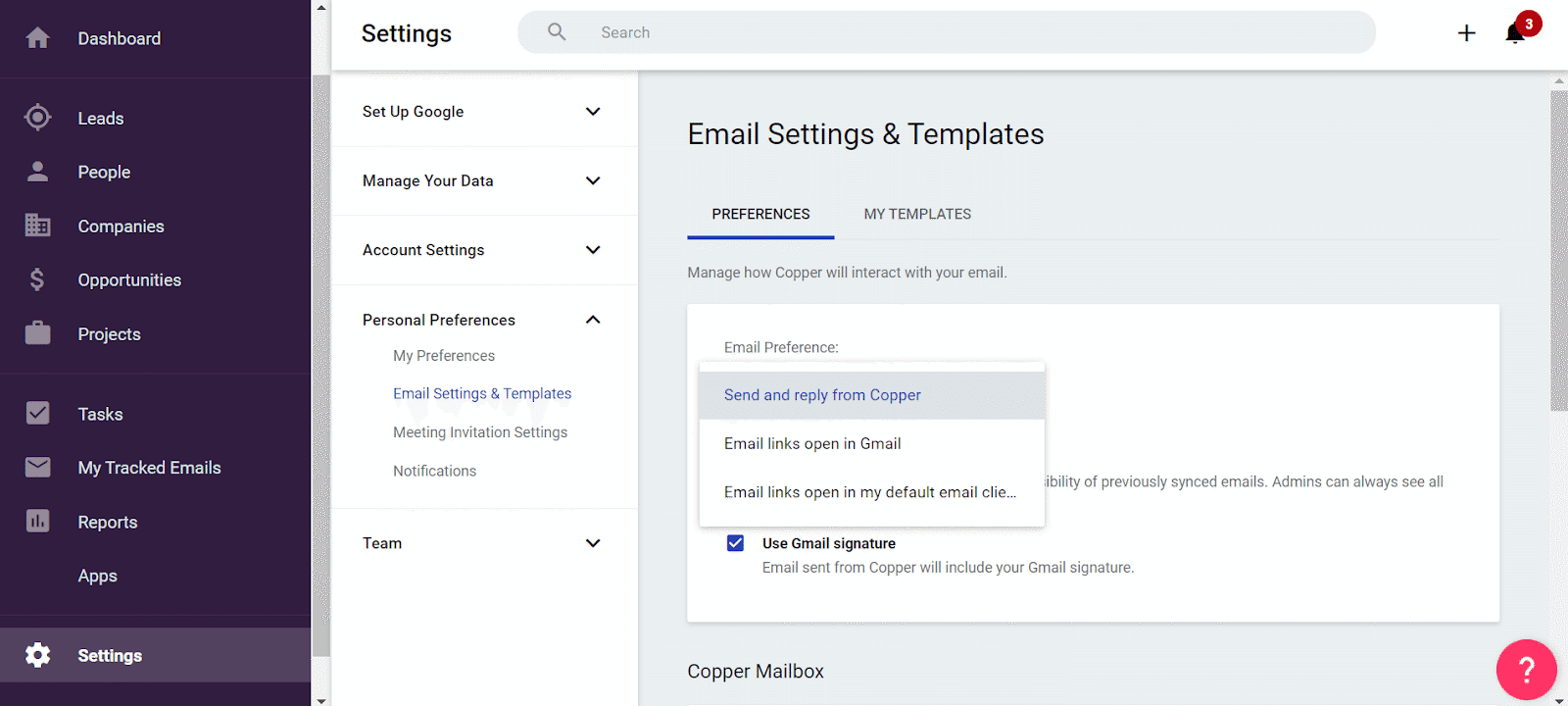
Task: Click the Dashboard home icon
Action: tap(37, 38)
